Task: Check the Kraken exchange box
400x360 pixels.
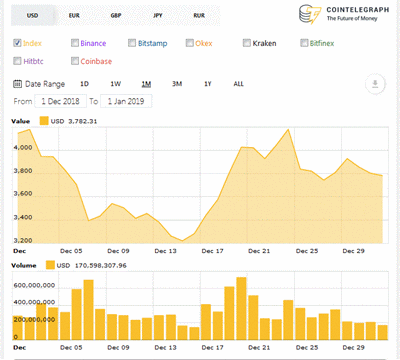Action: [247, 43]
